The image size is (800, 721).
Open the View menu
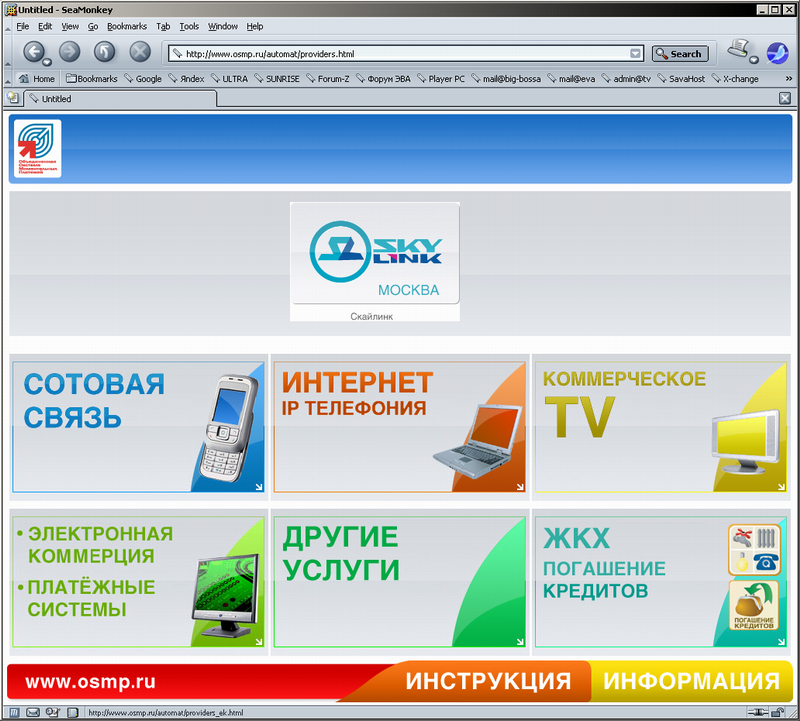70,27
